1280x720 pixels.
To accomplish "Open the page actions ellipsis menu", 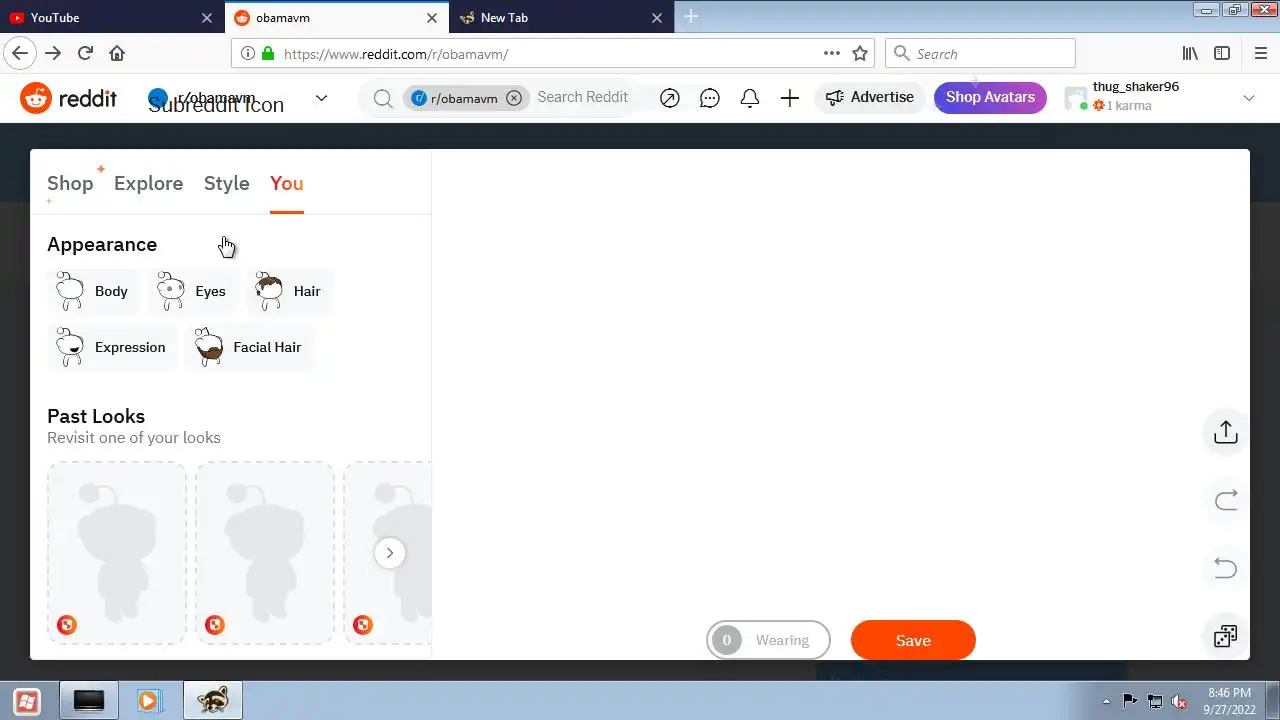I will (832, 54).
